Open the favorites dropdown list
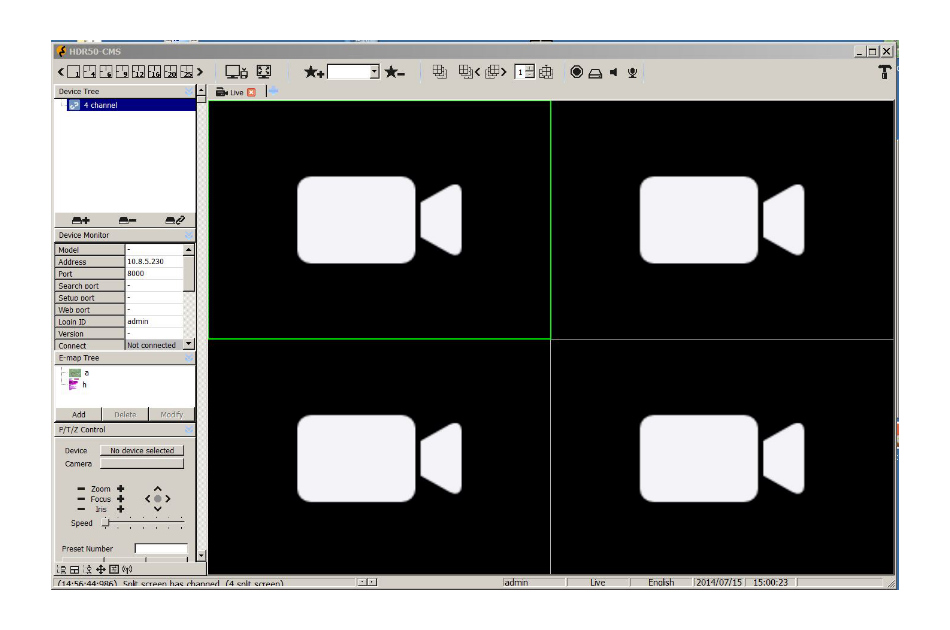The width and height of the screenshot is (950, 630). (375, 72)
